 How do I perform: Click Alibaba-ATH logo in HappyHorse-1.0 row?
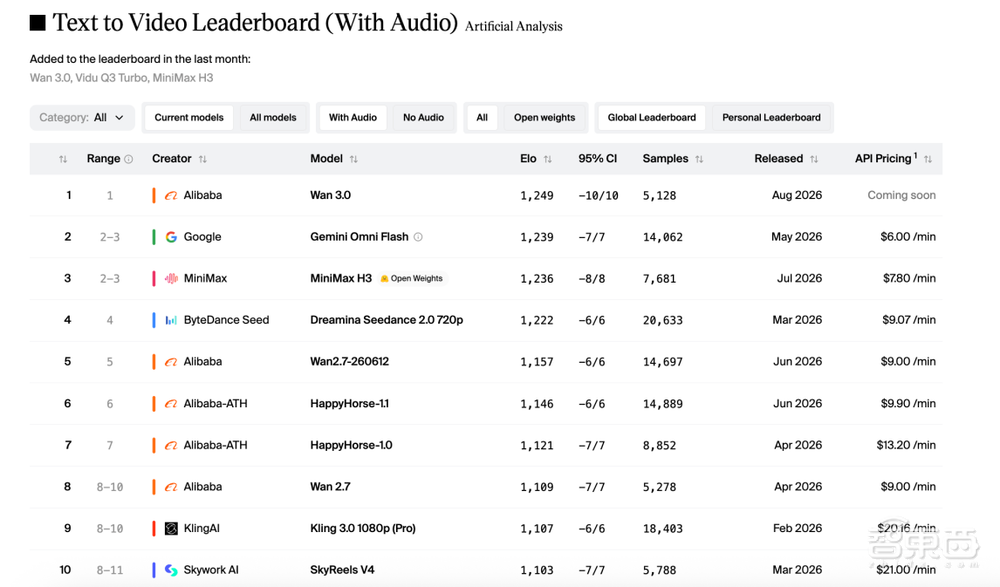click(171, 445)
